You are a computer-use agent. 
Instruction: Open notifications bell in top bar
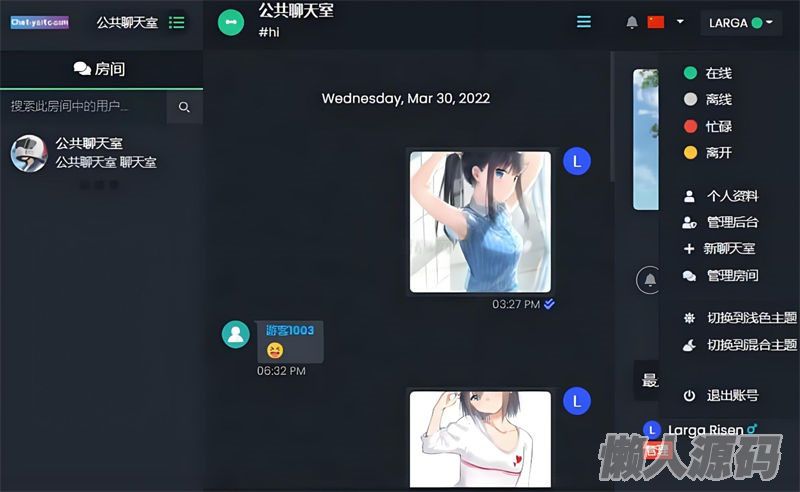[x=632, y=22]
